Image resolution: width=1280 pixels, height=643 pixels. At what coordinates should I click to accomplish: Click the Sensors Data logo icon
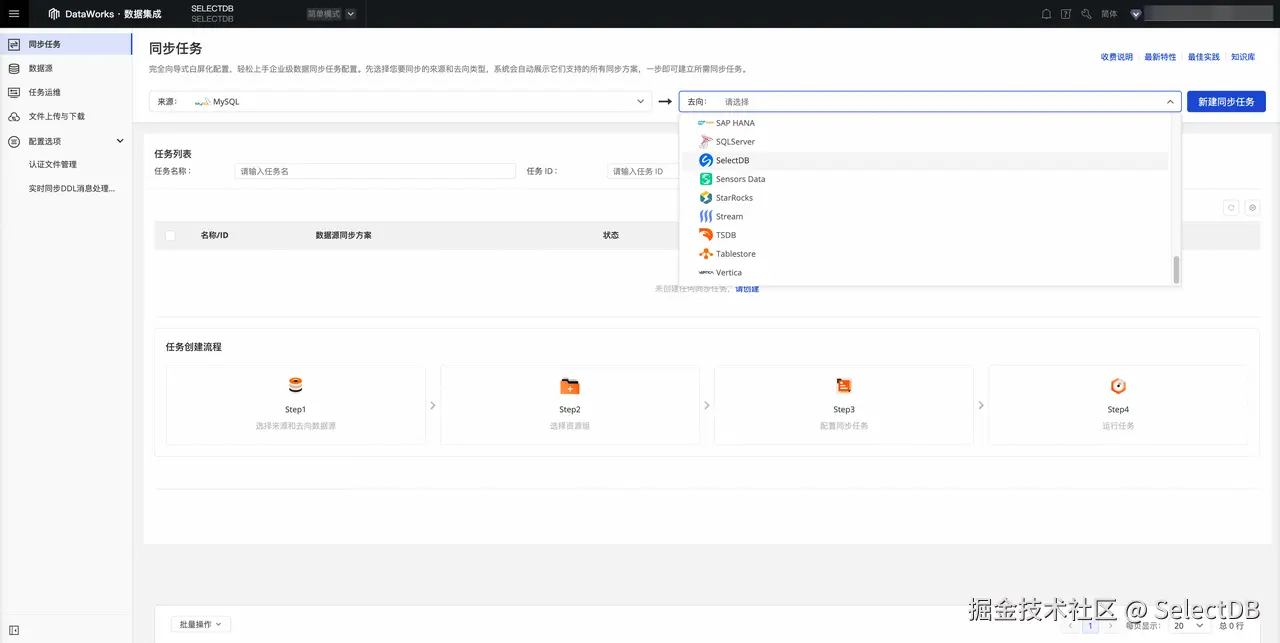point(706,179)
